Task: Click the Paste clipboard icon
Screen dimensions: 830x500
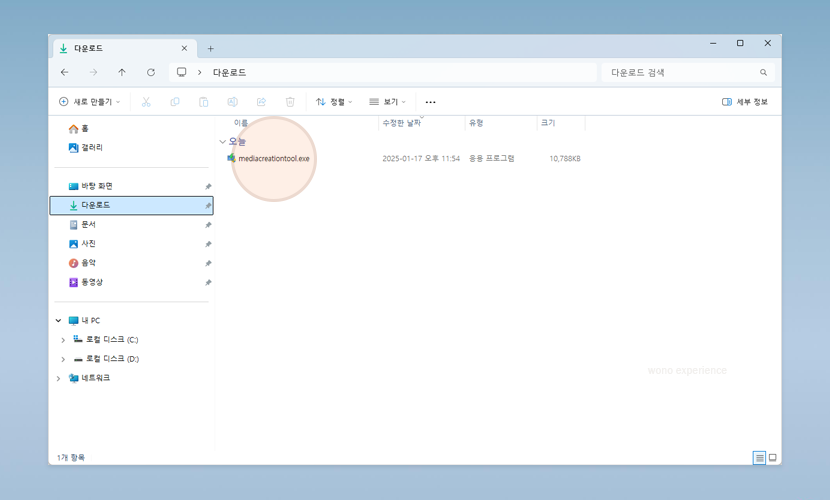Action: click(x=203, y=102)
